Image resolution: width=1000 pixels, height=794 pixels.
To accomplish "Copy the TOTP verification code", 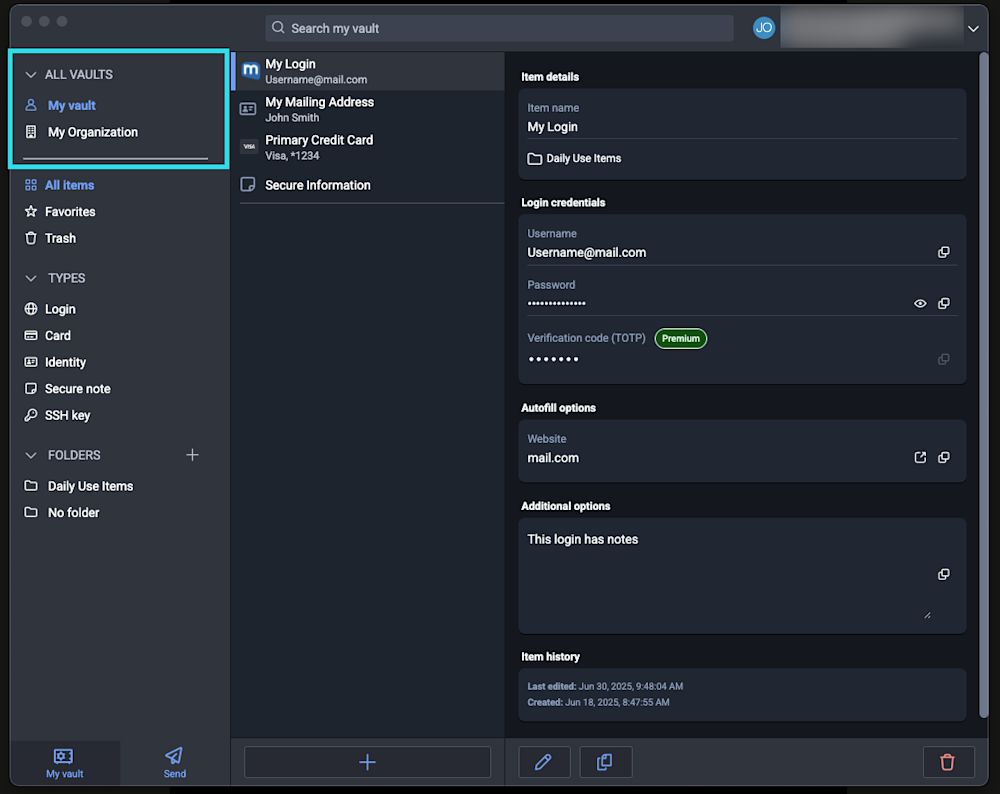I will (x=943, y=360).
